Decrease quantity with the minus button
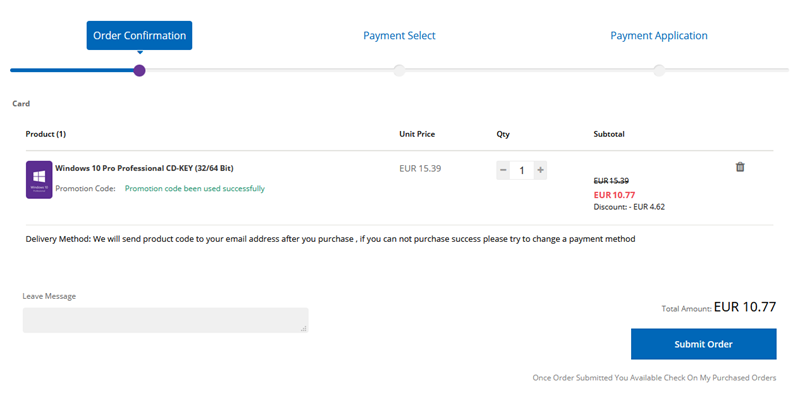This screenshot has width=800, height=407. (x=503, y=170)
